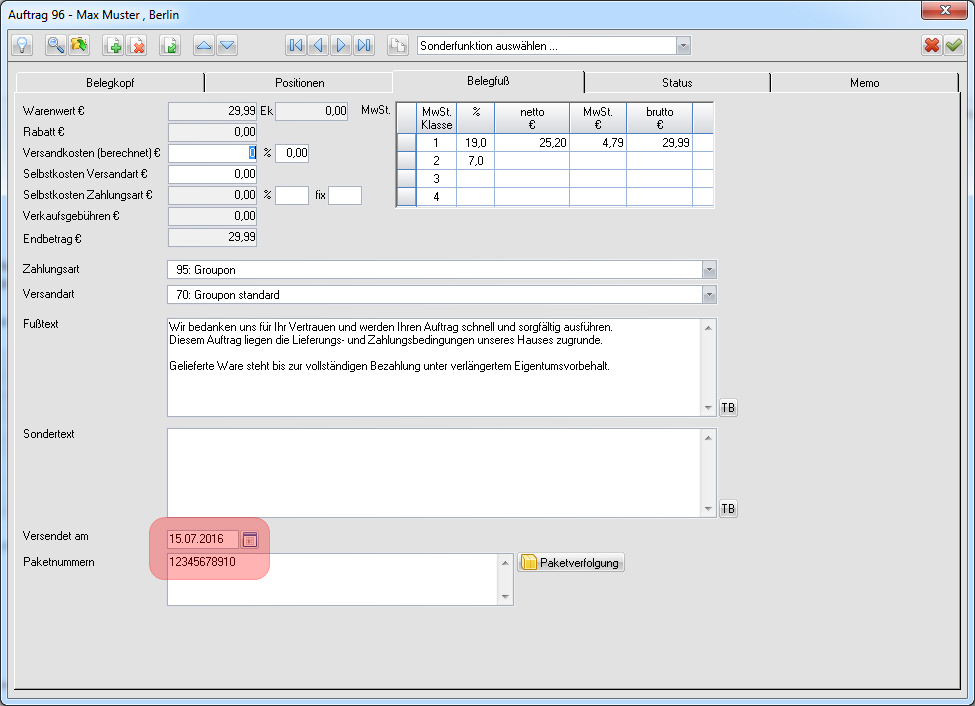Delete document with red X page icon

tap(136, 45)
